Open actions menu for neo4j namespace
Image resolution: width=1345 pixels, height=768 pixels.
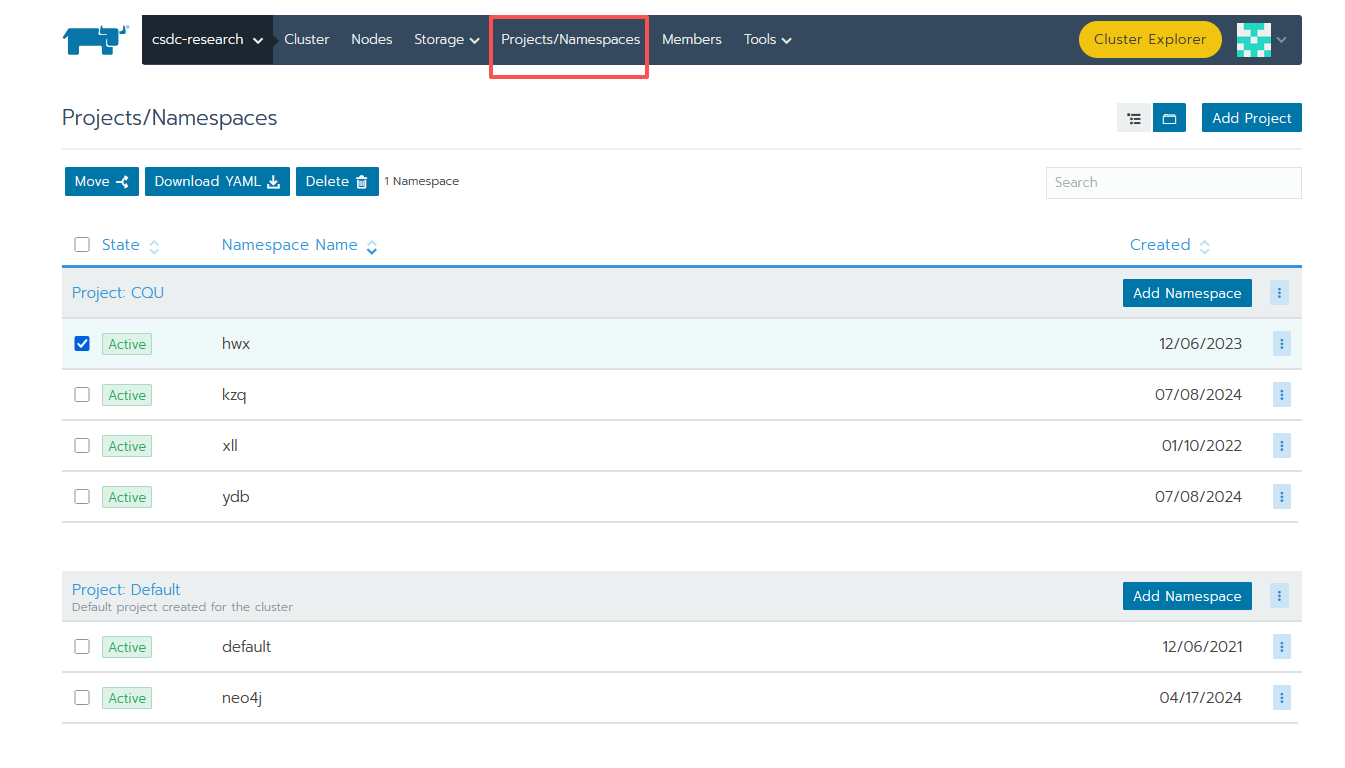(1281, 698)
